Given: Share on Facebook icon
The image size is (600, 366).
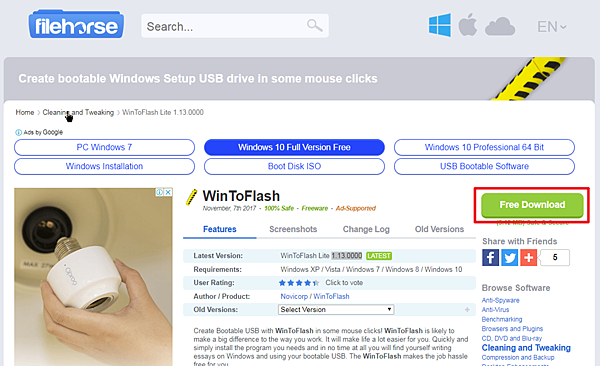Looking at the screenshot, I should [x=491, y=257].
